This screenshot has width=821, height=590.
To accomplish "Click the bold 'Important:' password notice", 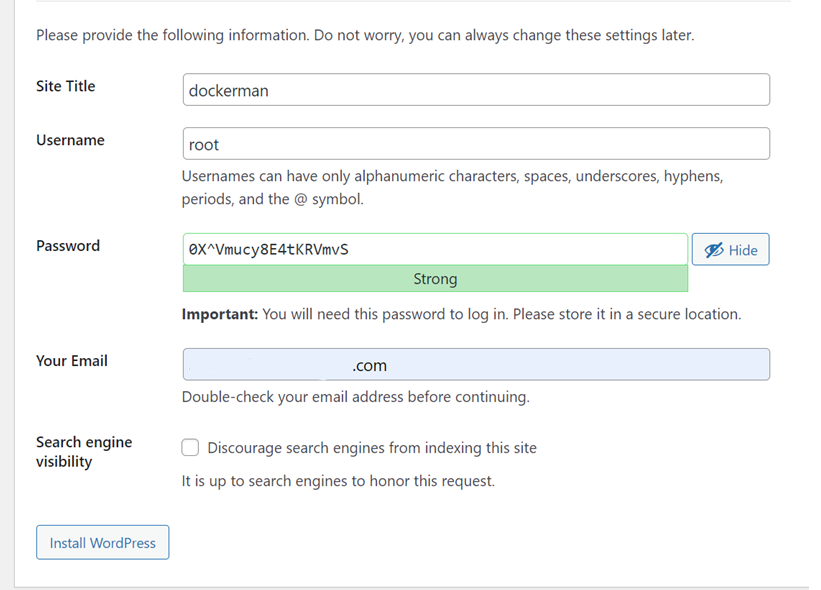I will [x=220, y=314].
